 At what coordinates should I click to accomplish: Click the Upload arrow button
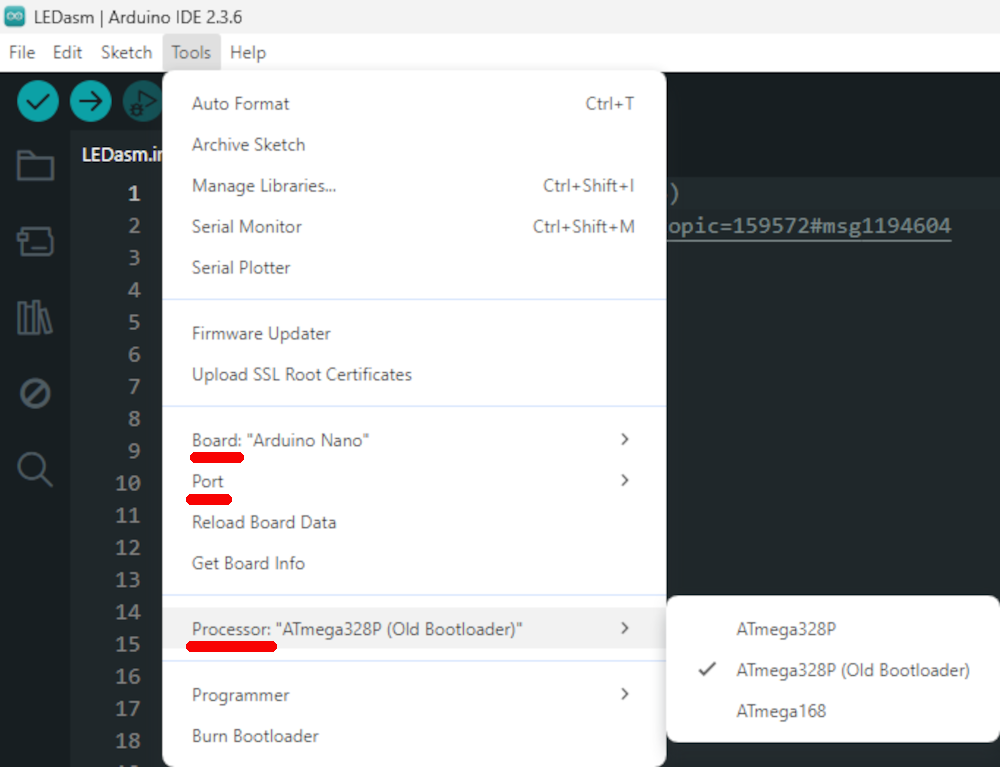point(91,101)
